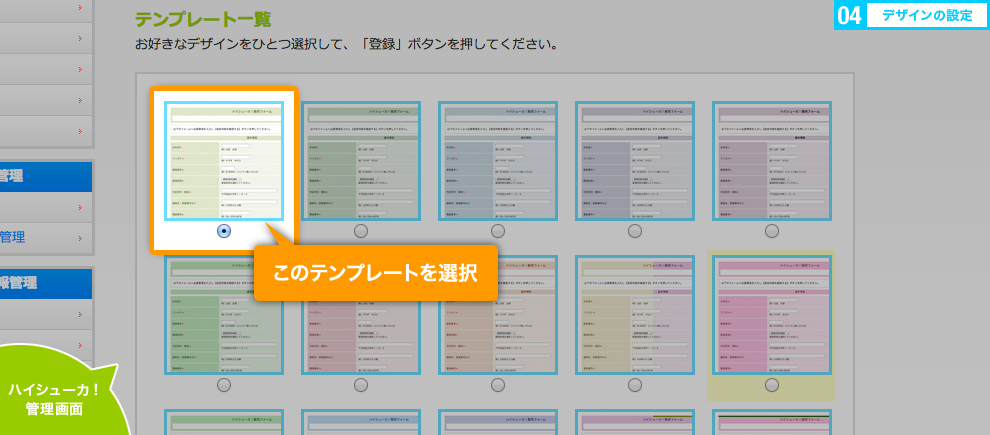This screenshot has height=435, width=990.
Task: Click the first-row purple template thumbnail
Action: click(635, 161)
